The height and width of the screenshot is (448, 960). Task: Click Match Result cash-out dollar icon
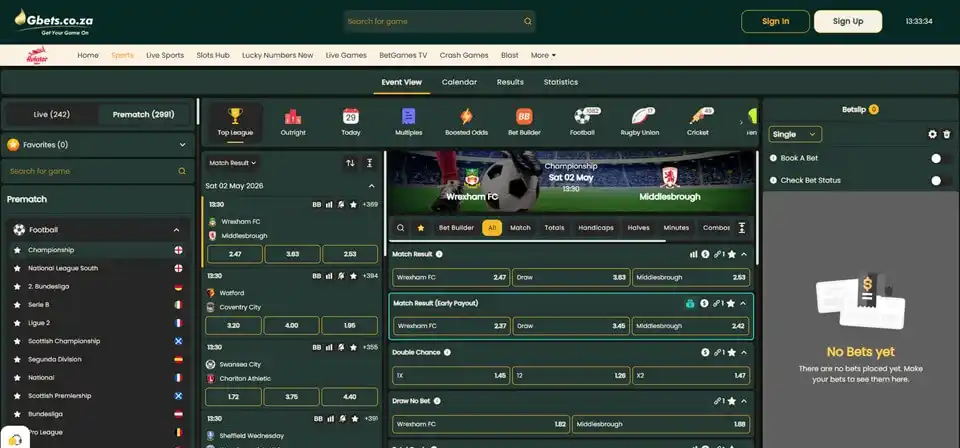(705, 254)
